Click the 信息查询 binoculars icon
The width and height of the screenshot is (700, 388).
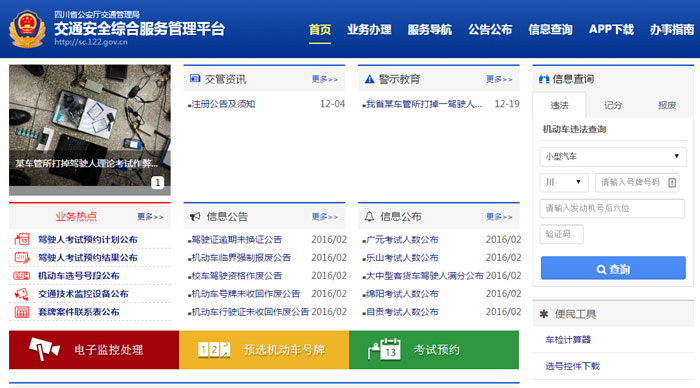pyautogui.click(x=544, y=79)
